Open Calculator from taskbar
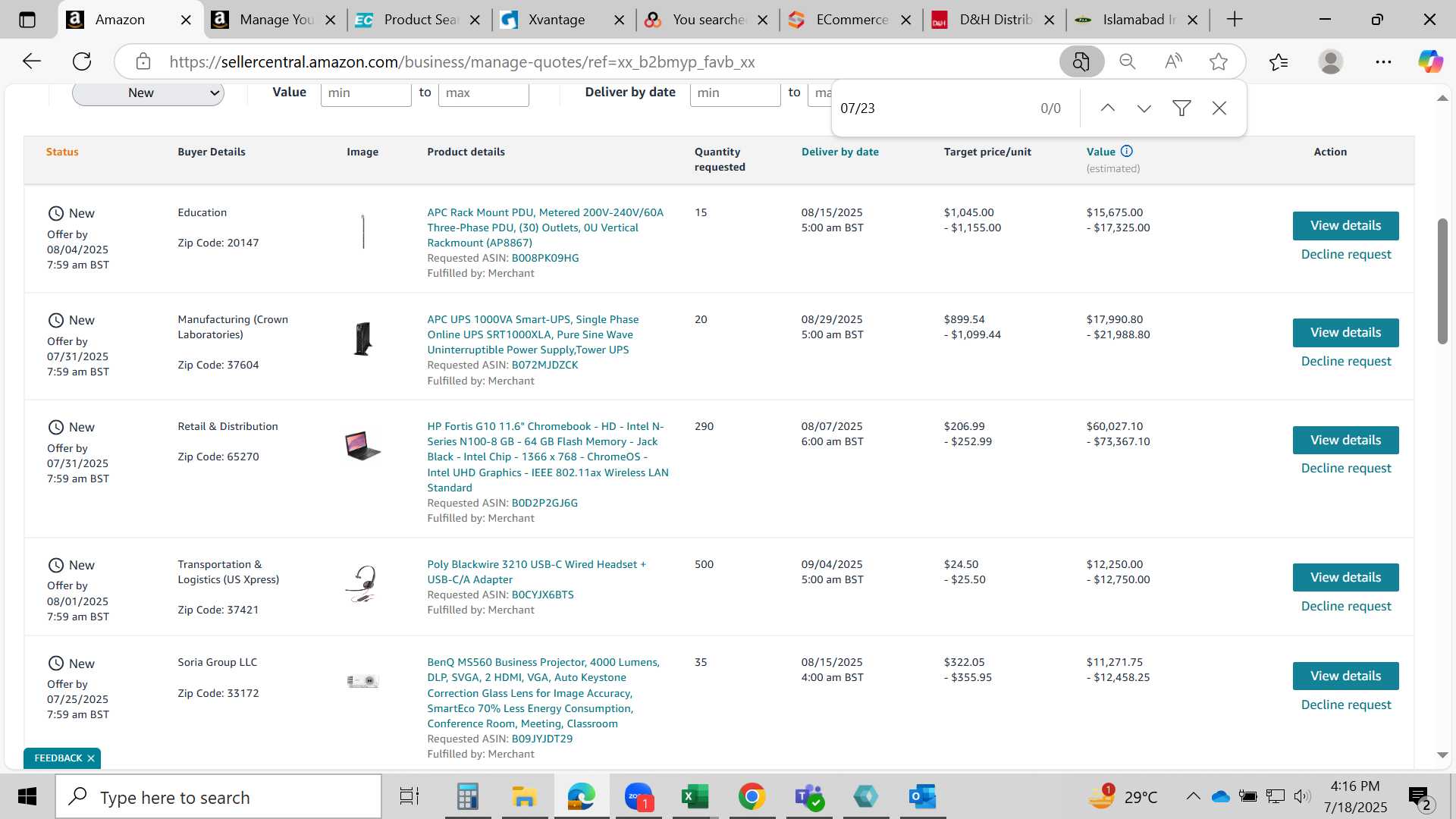The height and width of the screenshot is (819, 1456). click(467, 796)
